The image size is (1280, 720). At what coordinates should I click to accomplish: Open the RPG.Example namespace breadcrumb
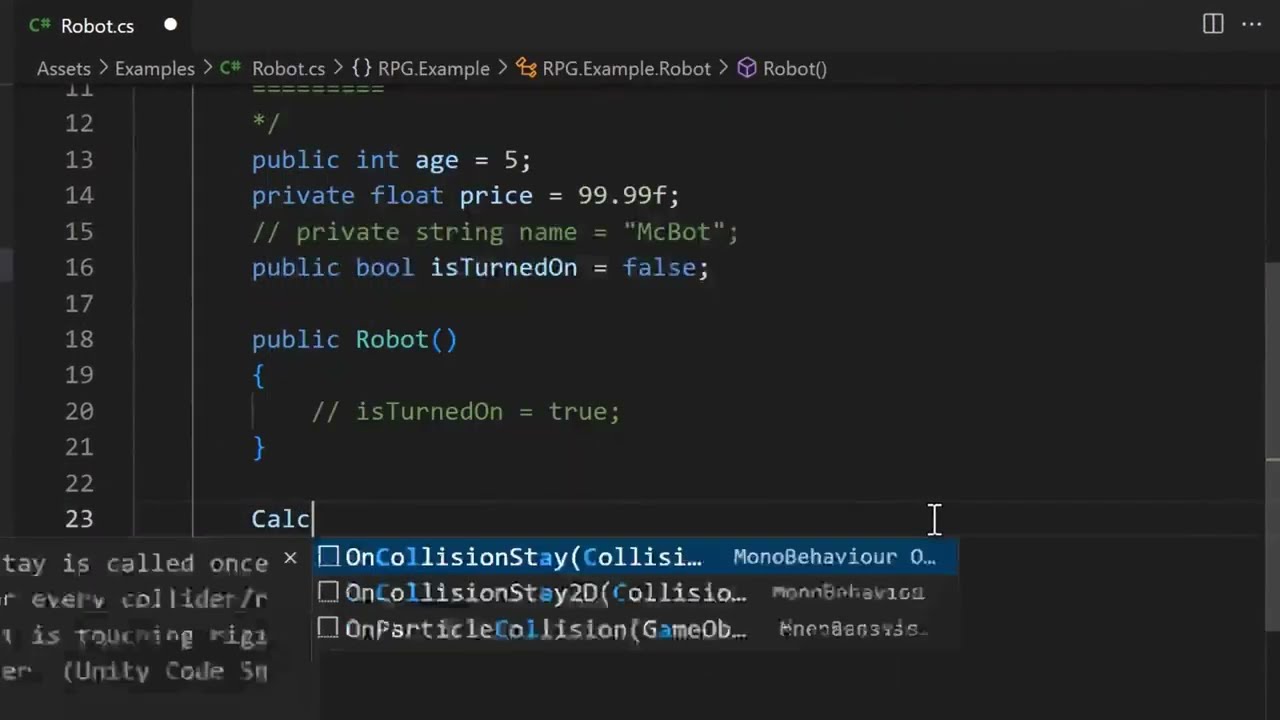click(433, 69)
